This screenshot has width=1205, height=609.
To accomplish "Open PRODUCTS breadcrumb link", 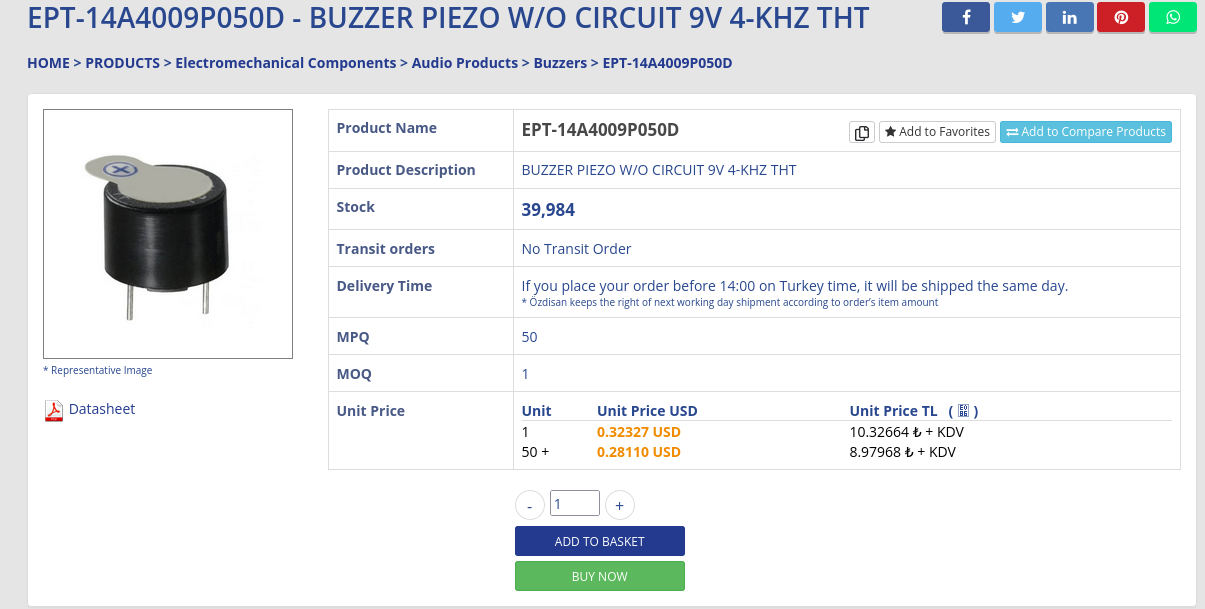I will tap(122, 63).
